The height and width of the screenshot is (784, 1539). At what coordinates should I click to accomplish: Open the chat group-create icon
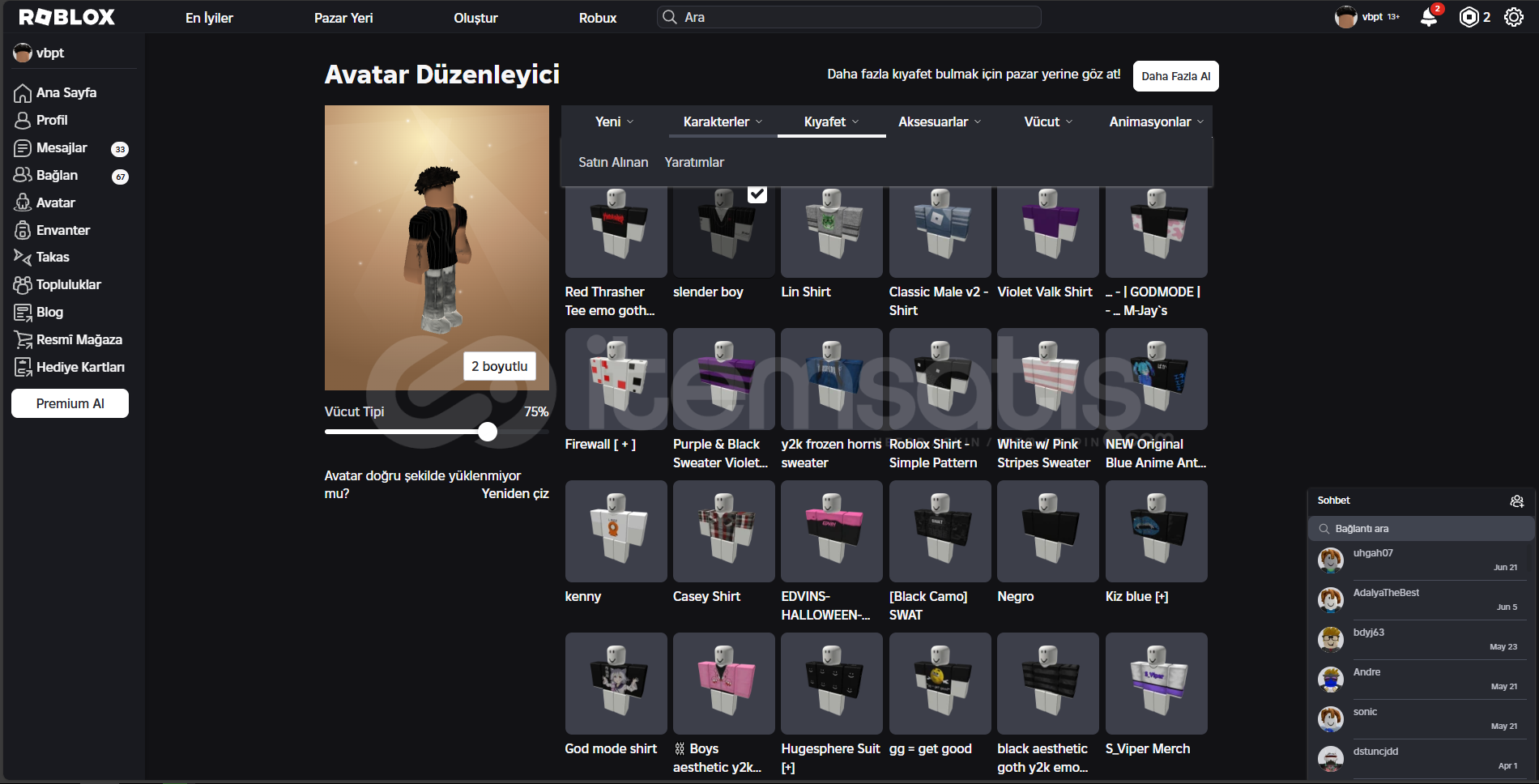coord(1516,501)
